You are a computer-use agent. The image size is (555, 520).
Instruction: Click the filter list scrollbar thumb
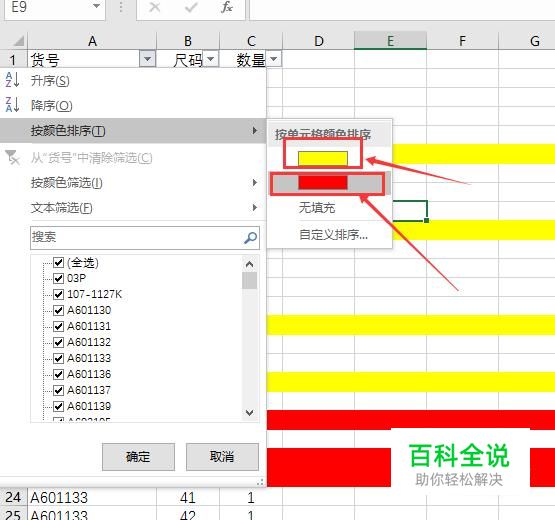pos(250,280)
